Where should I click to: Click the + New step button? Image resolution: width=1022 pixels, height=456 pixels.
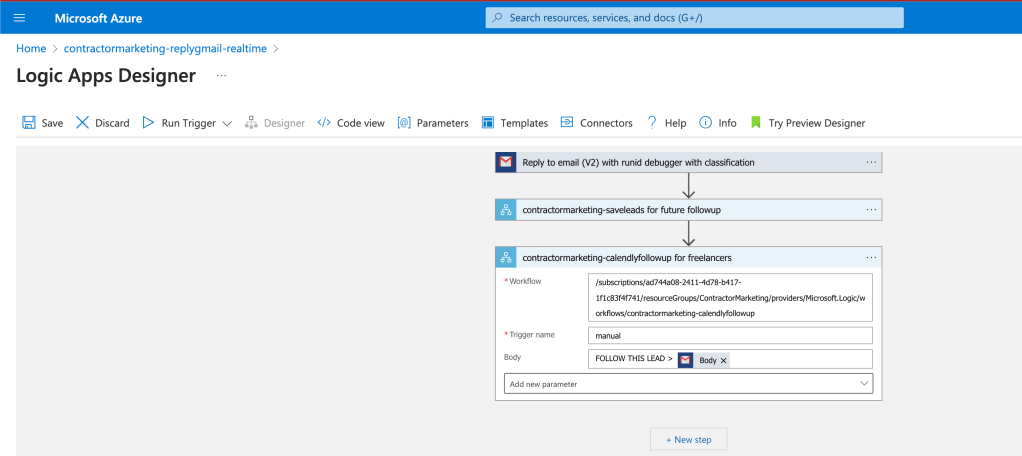[x=688, y=440]
